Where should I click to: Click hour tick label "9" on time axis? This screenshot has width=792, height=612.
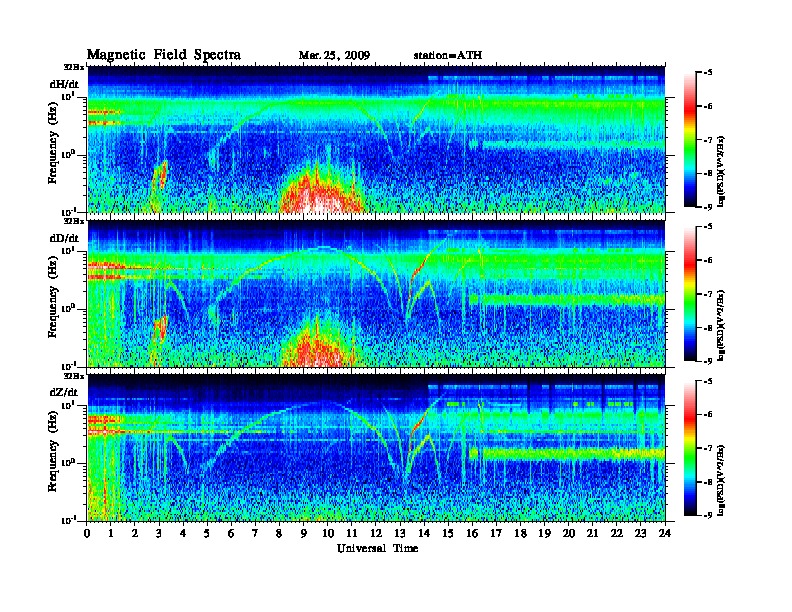click(x=304, y=534)
